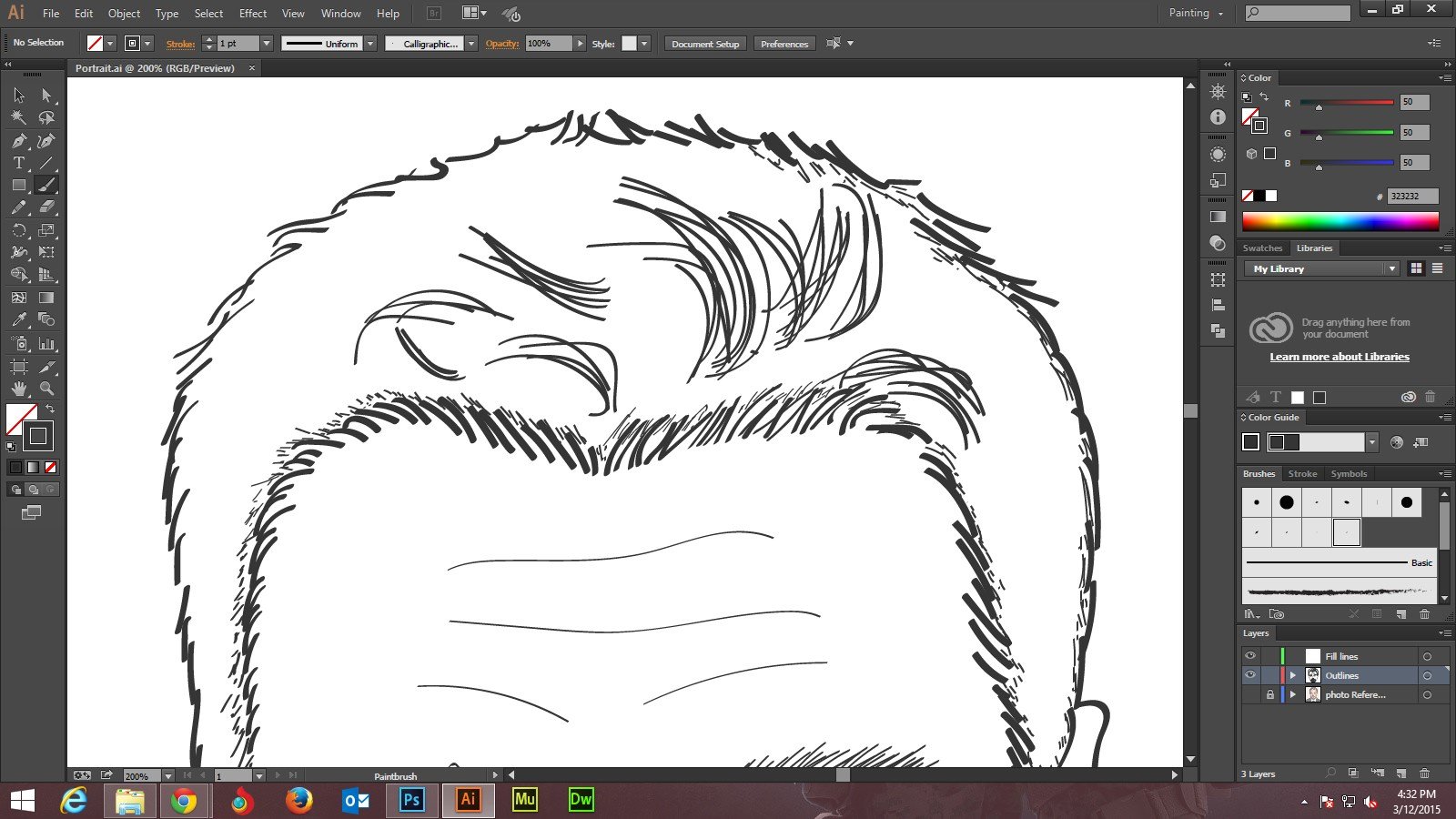The width and height of the screenshot is (1456, 819).
Task: Click the Document Setup button
Action: [x=705, y=44]
